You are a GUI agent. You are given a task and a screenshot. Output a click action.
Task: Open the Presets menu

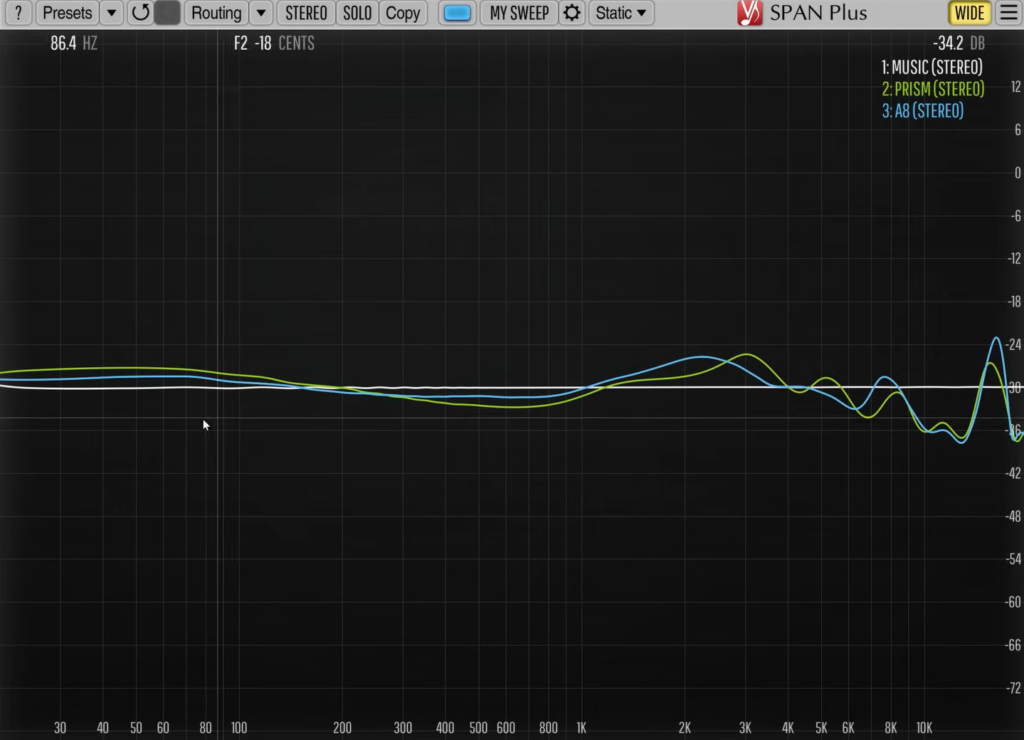click(67, 13)
